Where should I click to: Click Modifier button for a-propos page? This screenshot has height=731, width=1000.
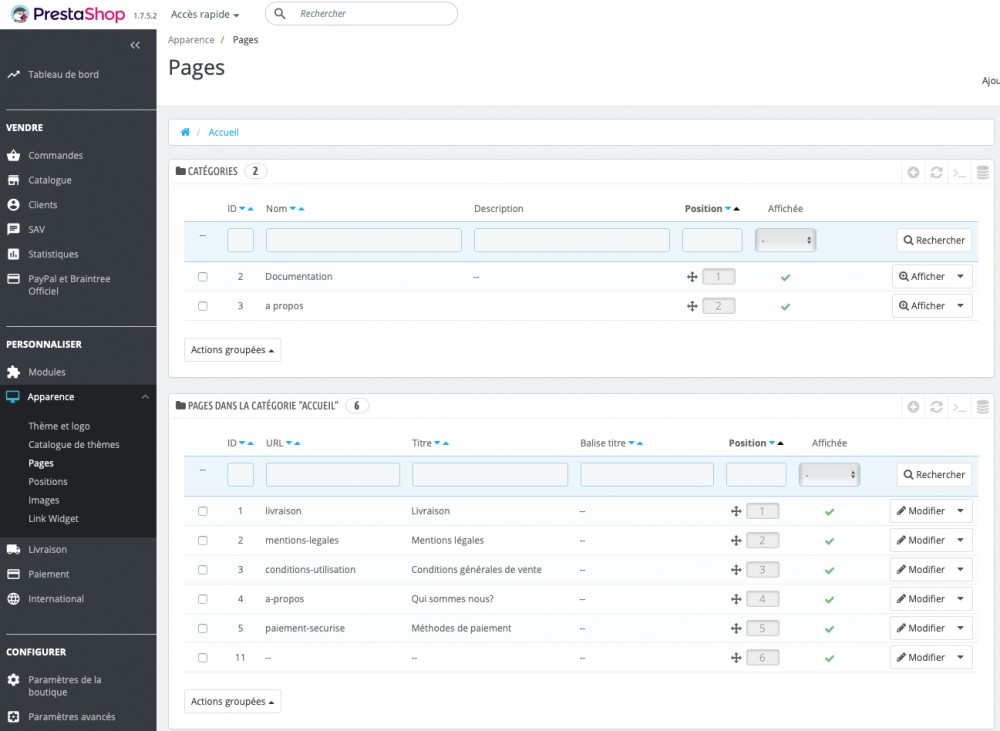coord(920,599)
